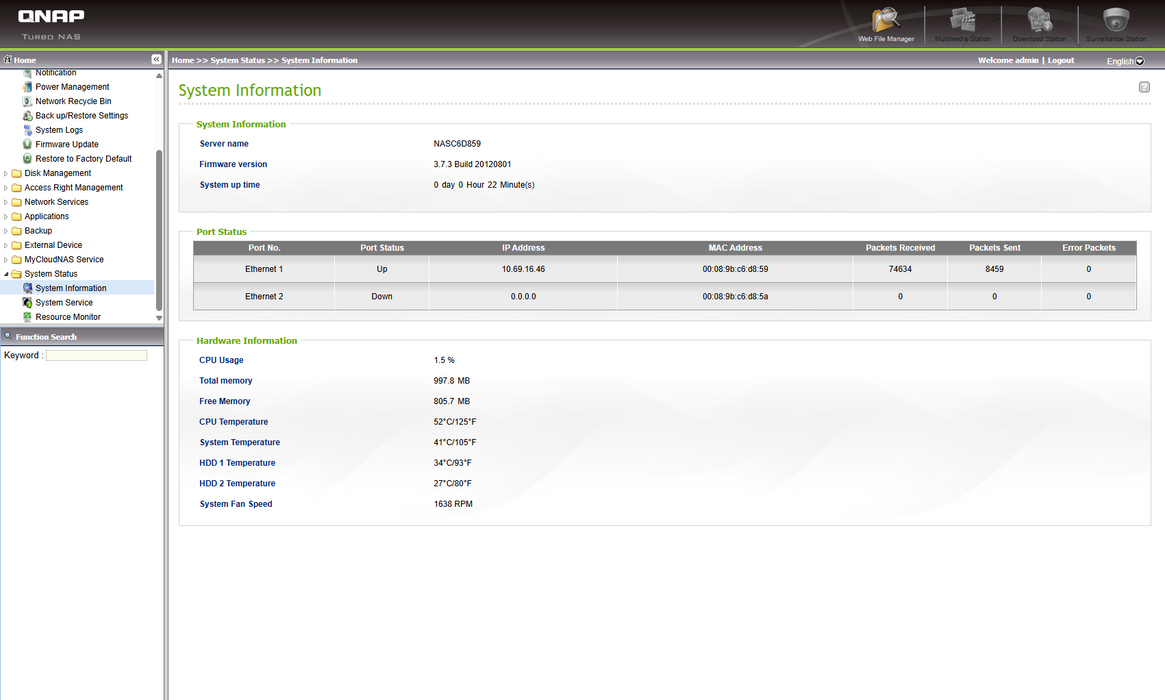1165x700 pixels.
Task: Expand the External Device tree node
Action: [6, 245]
